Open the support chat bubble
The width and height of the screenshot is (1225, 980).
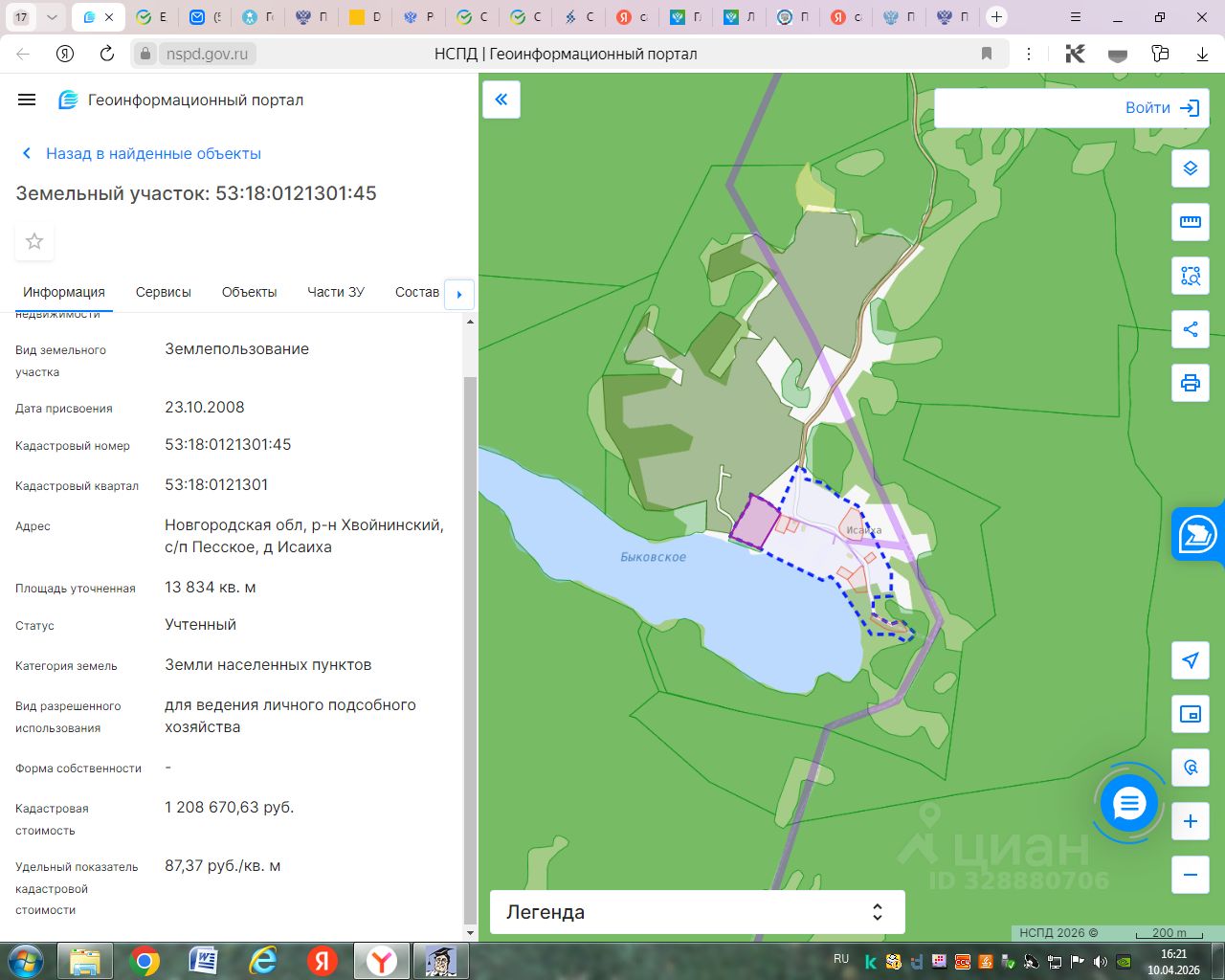click(1129, 804)
